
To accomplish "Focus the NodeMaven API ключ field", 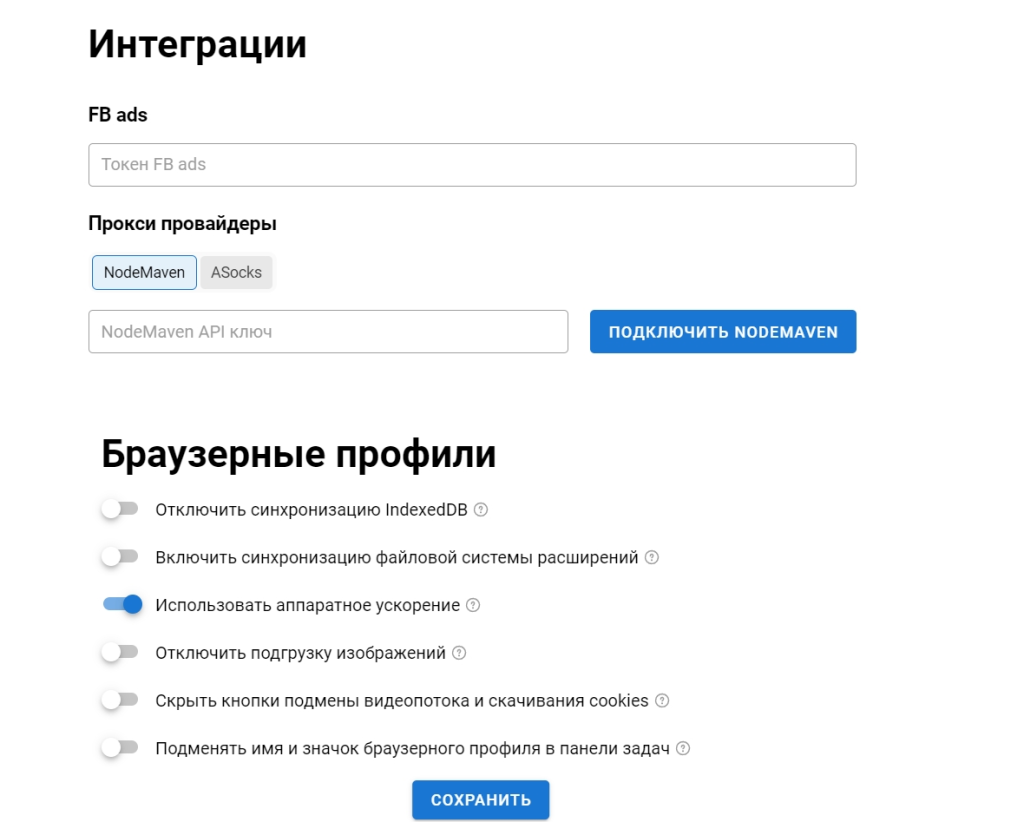I will 328,332.
